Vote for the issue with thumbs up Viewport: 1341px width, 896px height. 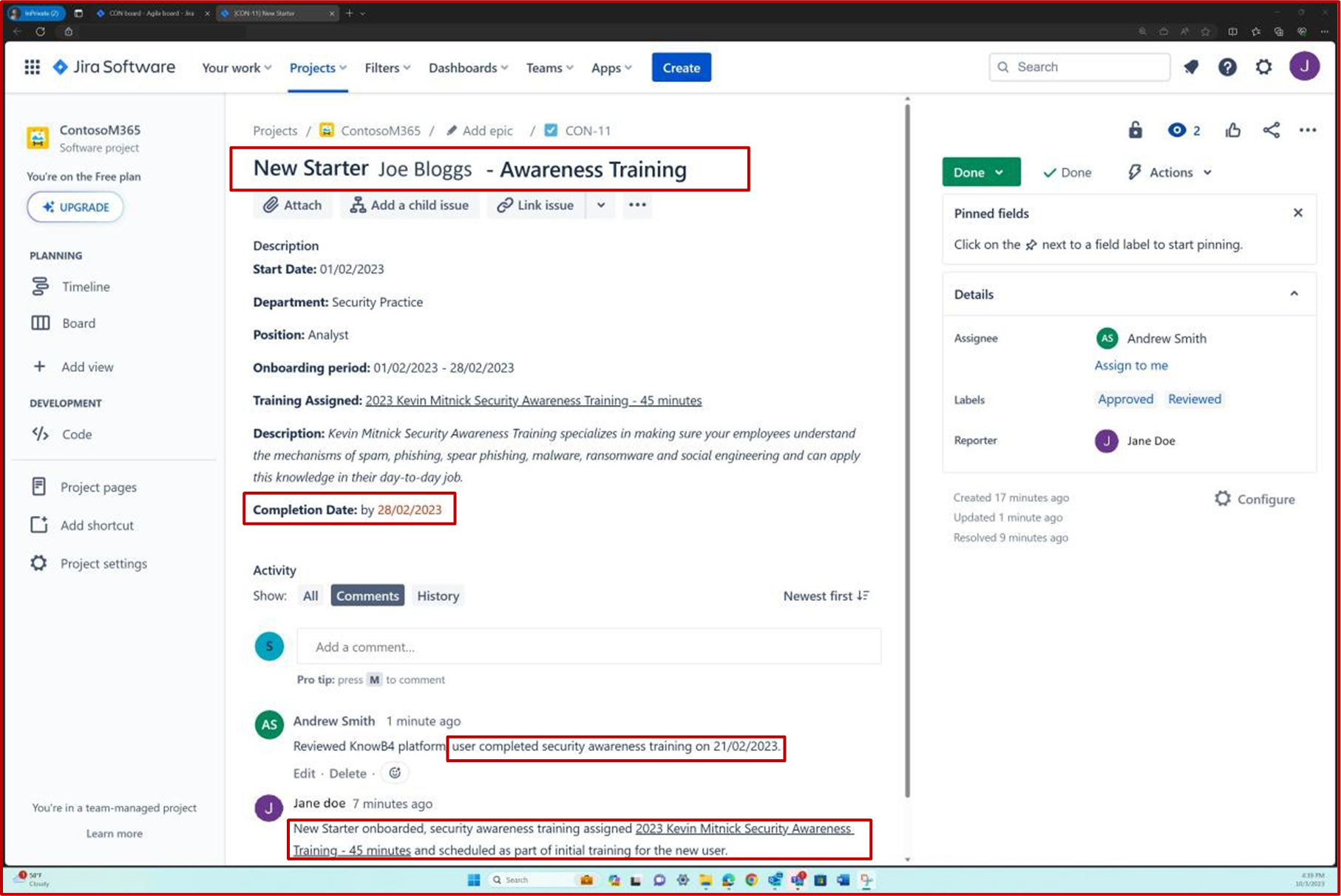coord(1232,130)
